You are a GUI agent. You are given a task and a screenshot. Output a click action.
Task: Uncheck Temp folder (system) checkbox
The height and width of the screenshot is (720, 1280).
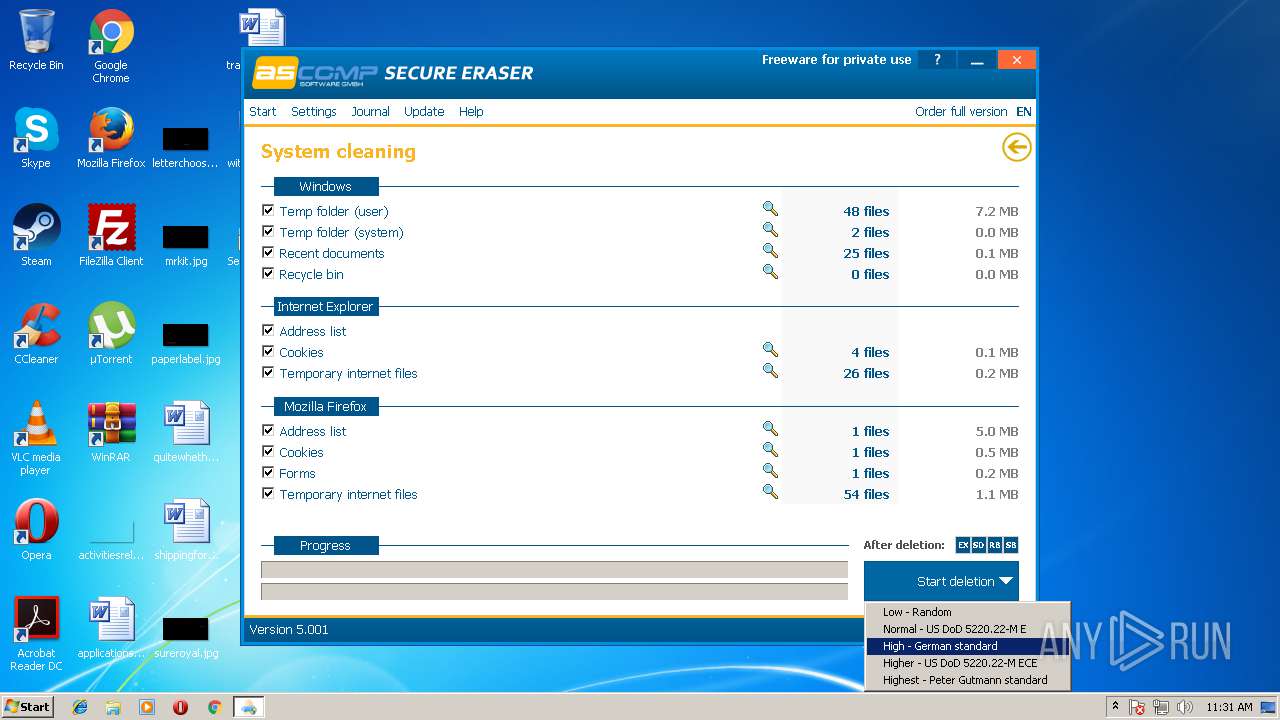click(x=268, y=232)
